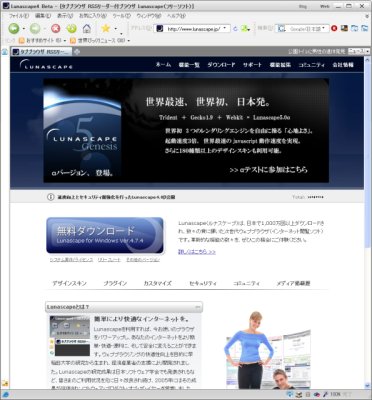Open the address bar URL dropdown
The height and width of the screenshot is (400, 372).
(225, 28)
